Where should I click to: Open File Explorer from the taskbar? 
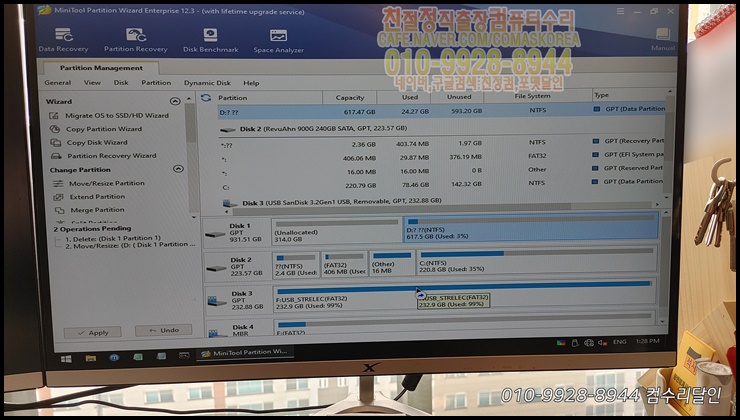91,358
